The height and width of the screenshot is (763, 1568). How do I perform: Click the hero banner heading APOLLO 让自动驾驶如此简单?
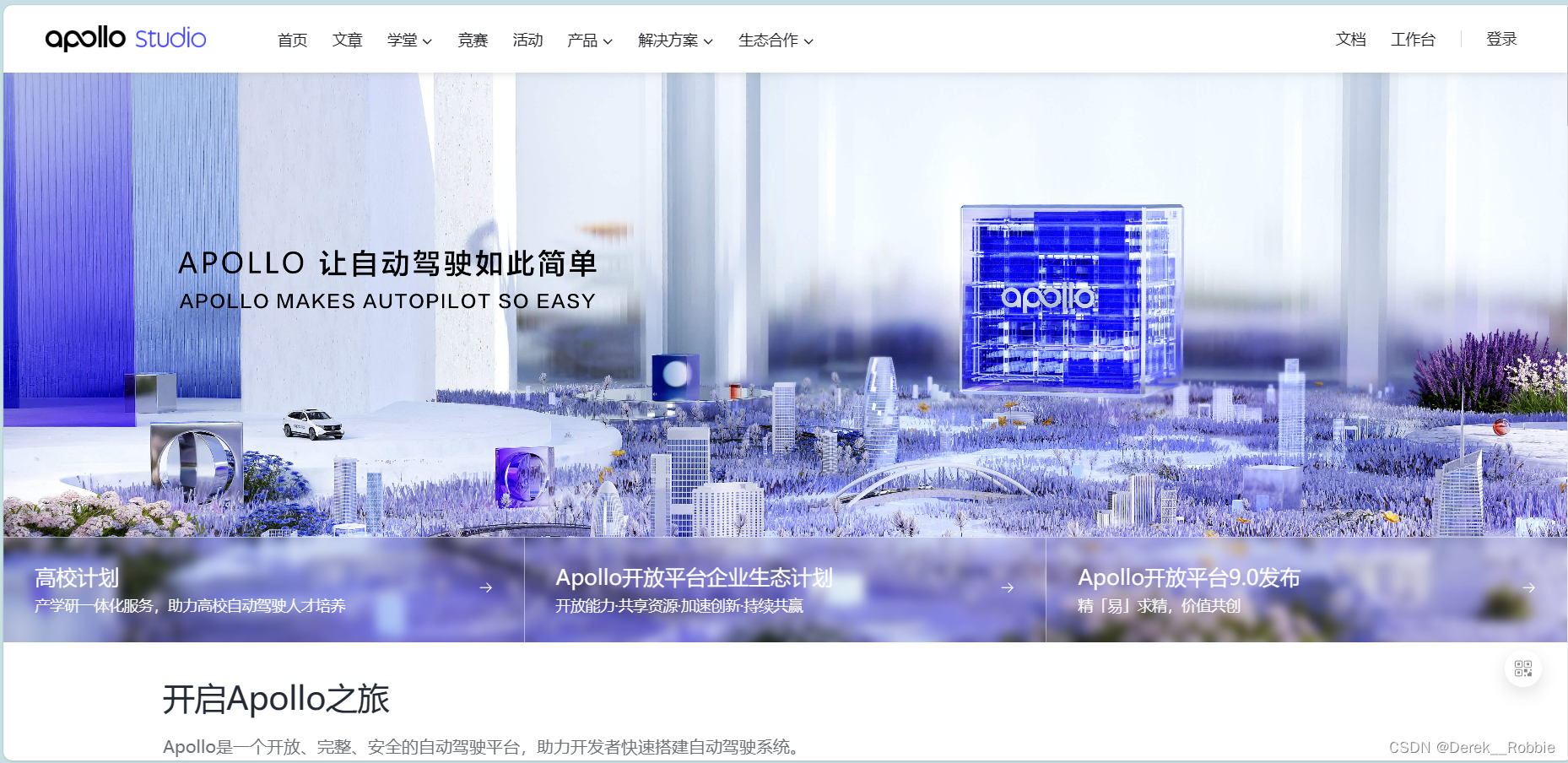[388, 263]
